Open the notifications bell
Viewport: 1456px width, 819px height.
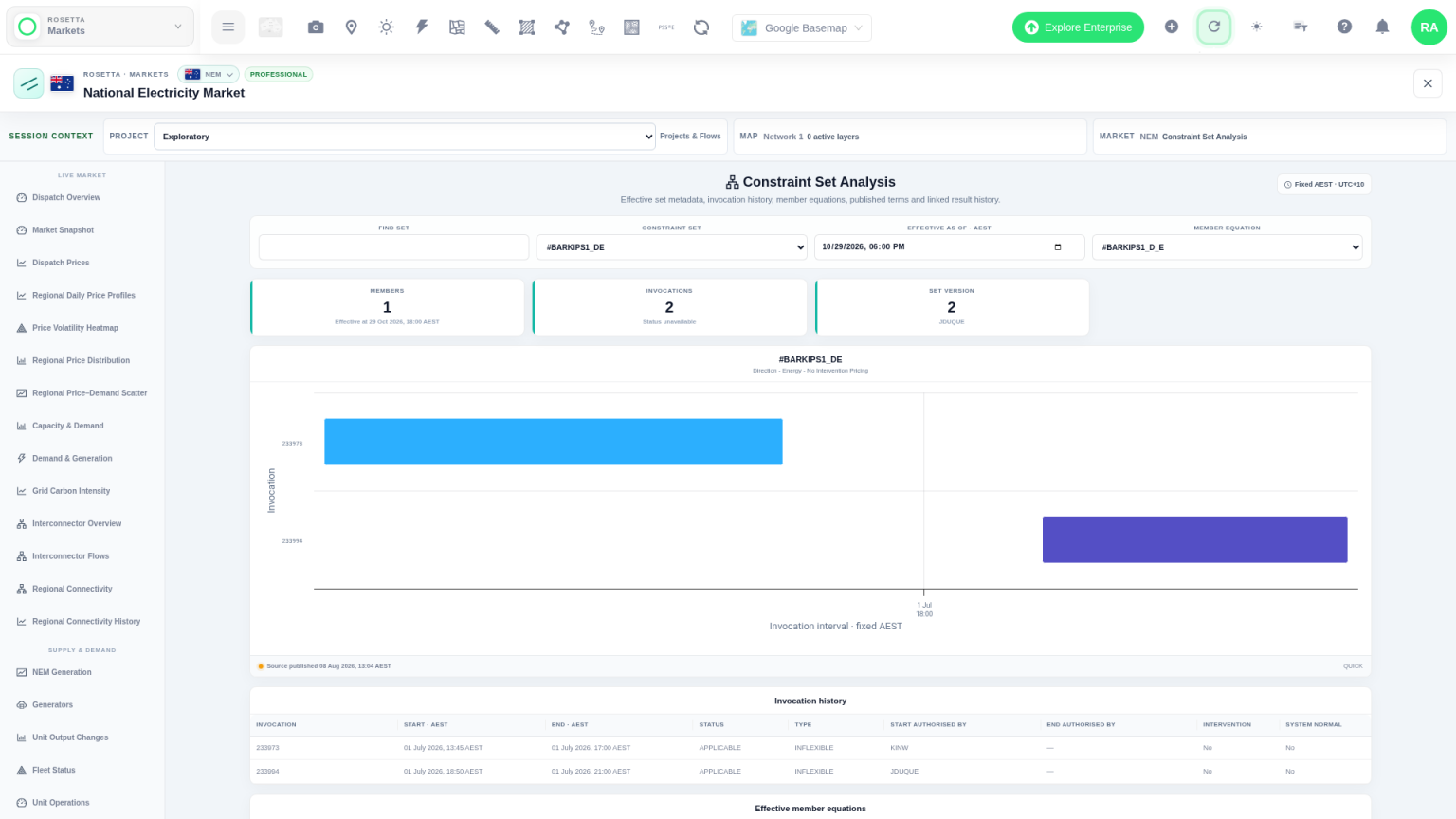pos(1382,27)
